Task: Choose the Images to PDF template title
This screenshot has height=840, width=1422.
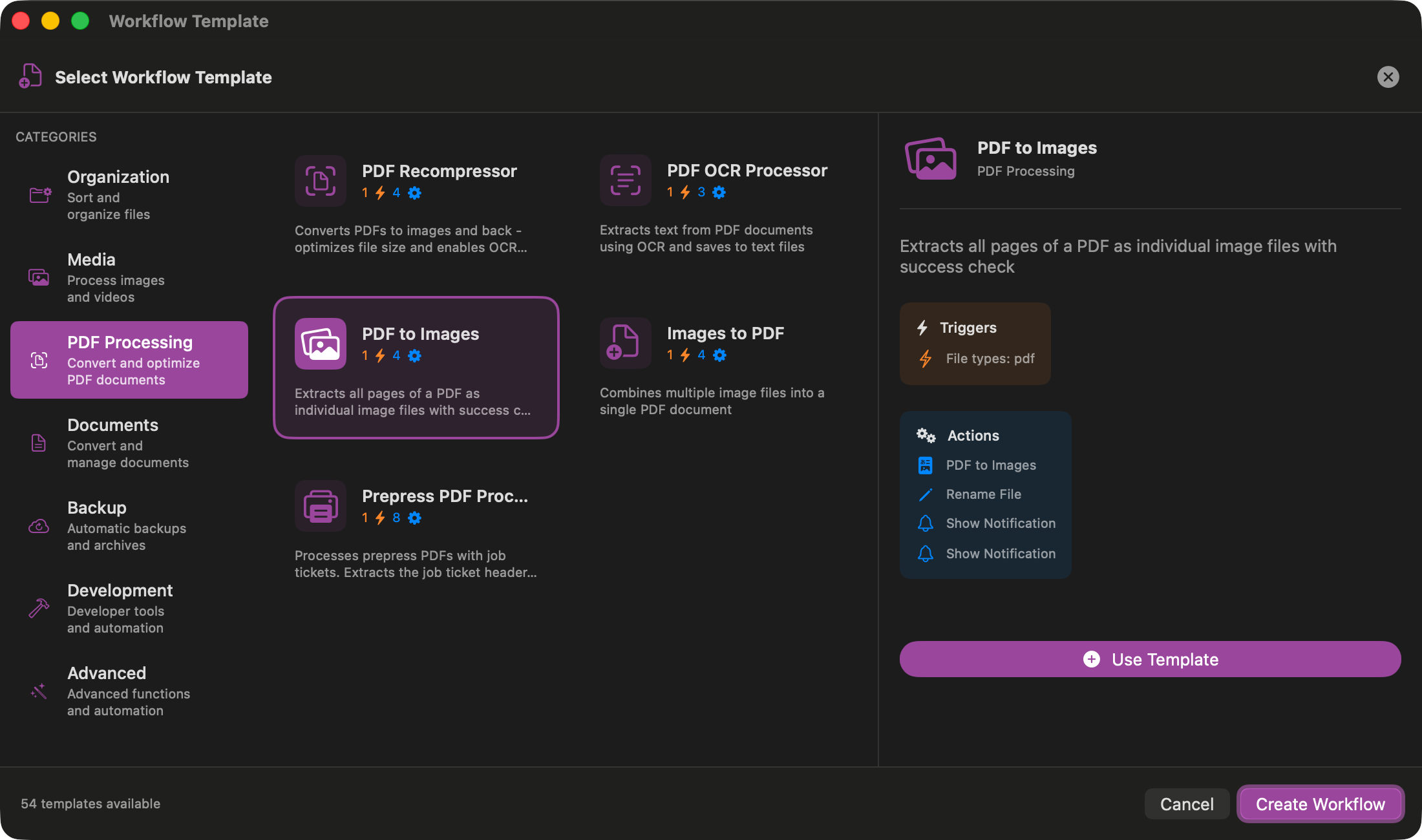Action: click(x=725, y=333)
